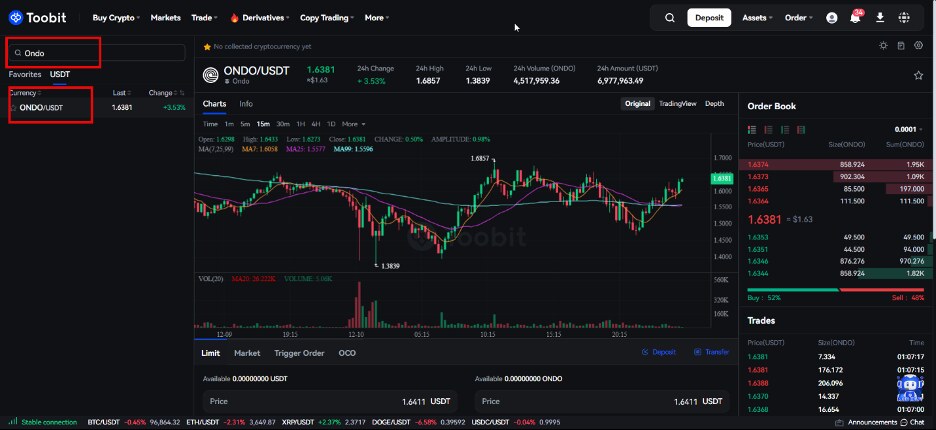
Task: Expand the More timeframe dropdown
Action: pos(353,124)
